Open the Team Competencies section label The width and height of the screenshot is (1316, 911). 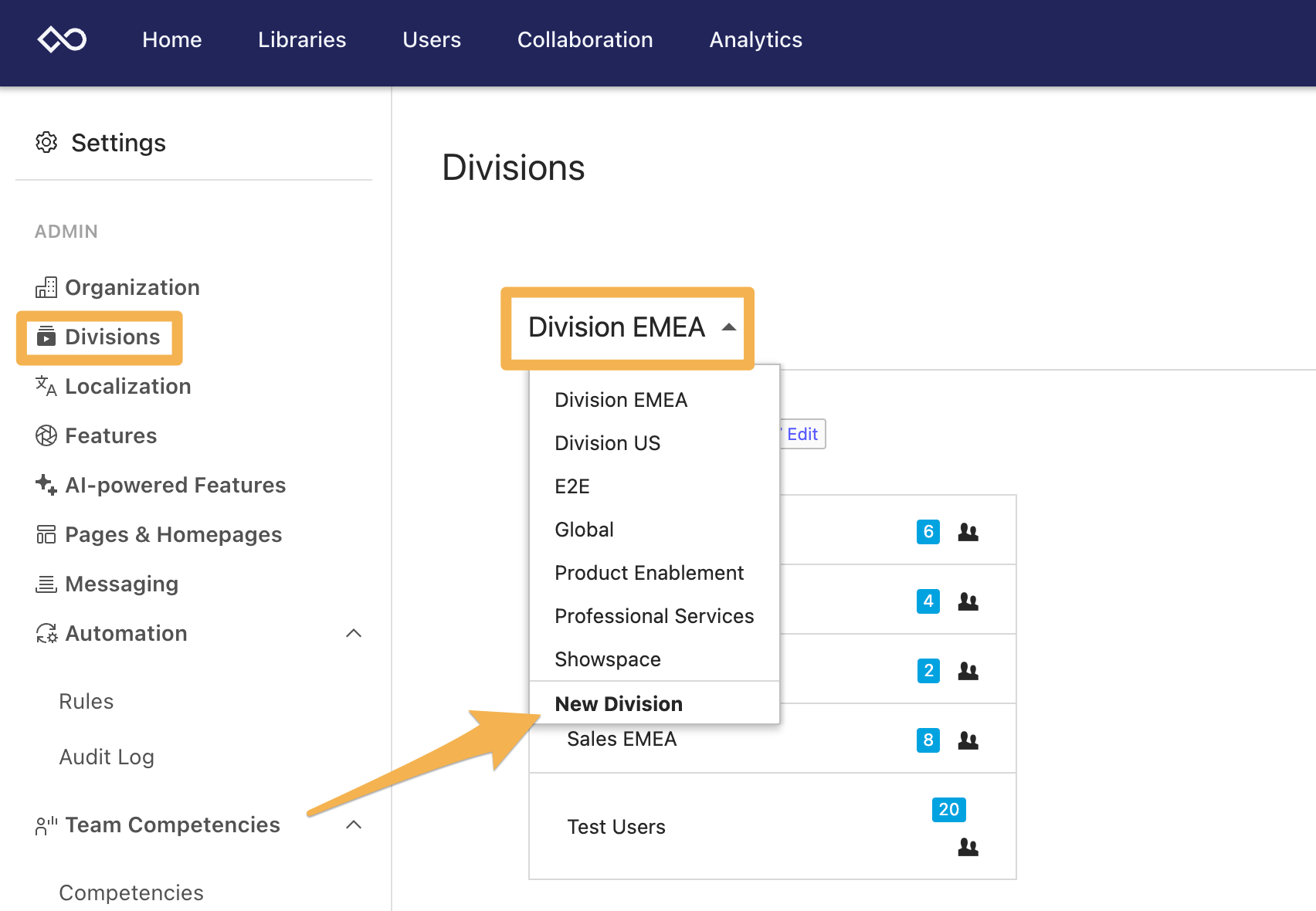173,825
